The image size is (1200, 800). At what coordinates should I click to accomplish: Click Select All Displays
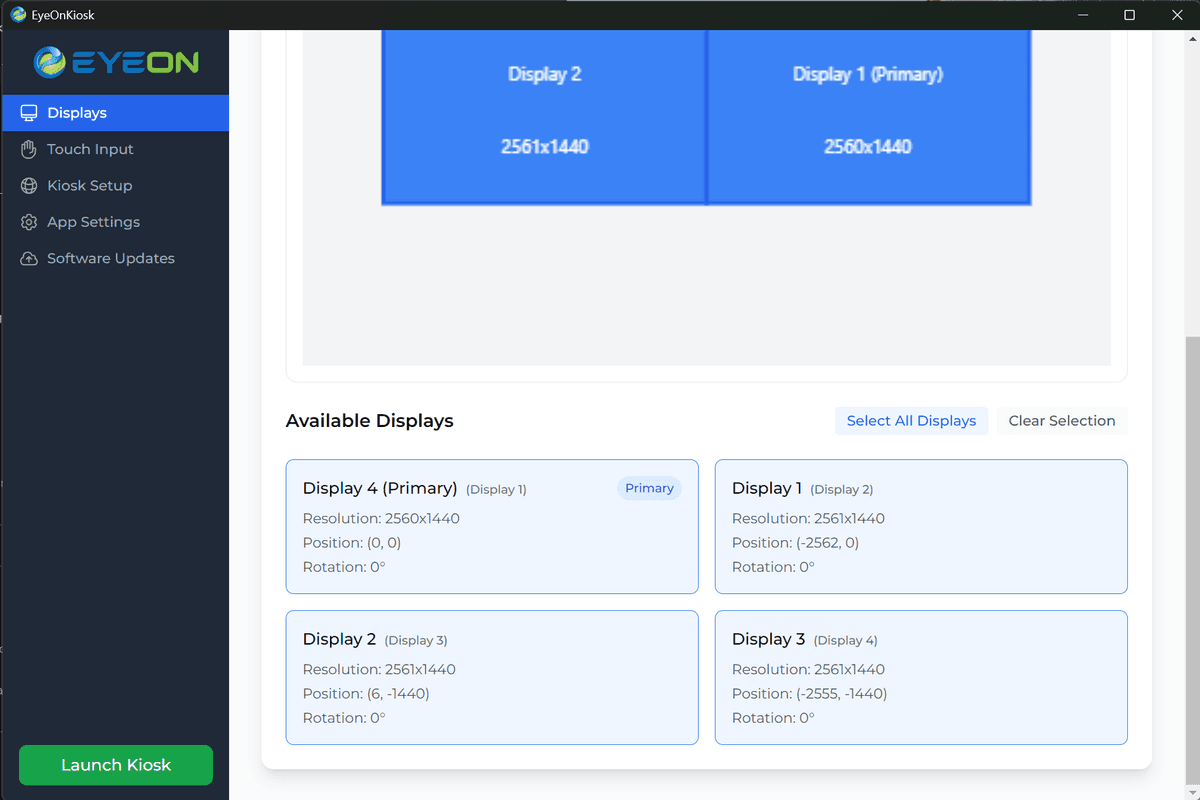coord(911,420)
